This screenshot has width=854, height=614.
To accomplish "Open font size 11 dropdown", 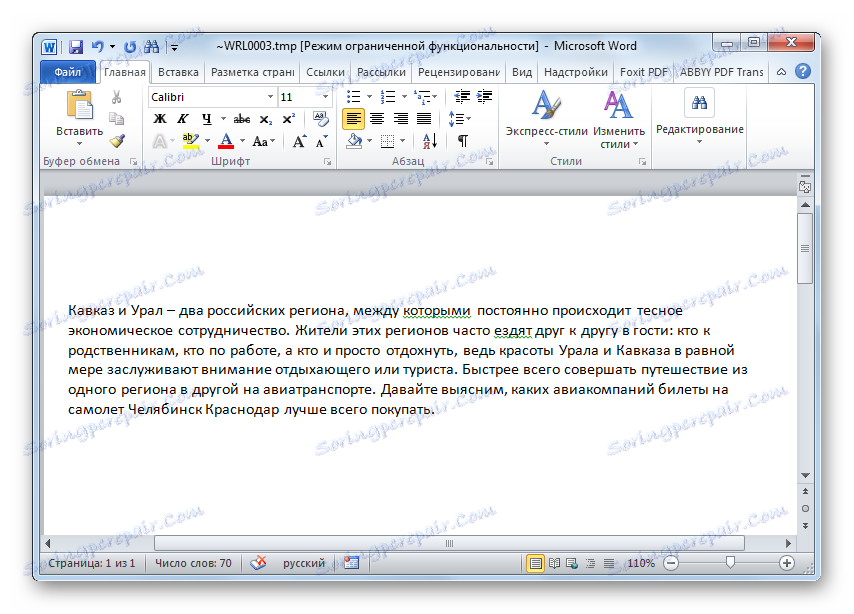I will [325, 97].
